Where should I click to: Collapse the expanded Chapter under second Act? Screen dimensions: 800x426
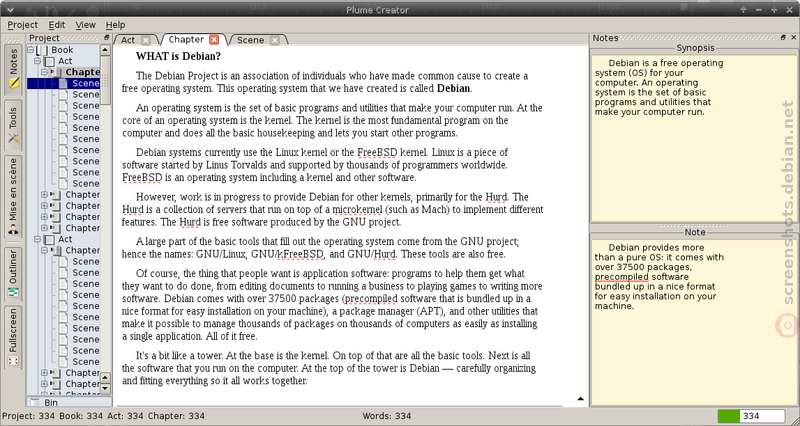click(x=44, y=250)
